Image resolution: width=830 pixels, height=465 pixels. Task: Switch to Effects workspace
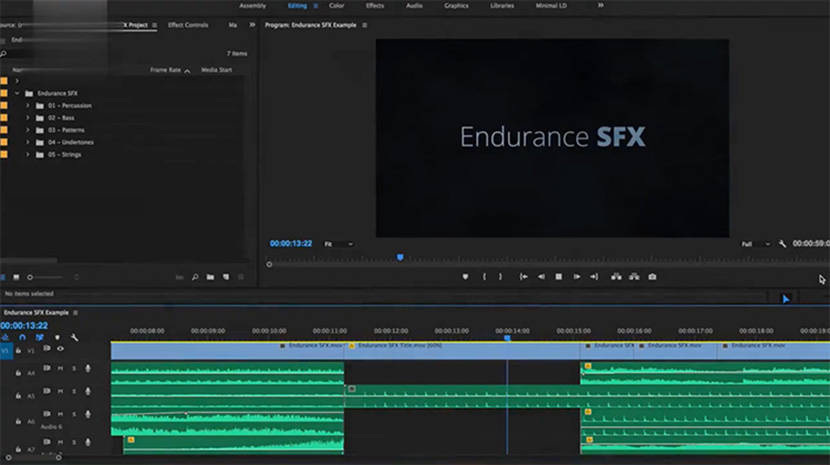coord(375,6)
